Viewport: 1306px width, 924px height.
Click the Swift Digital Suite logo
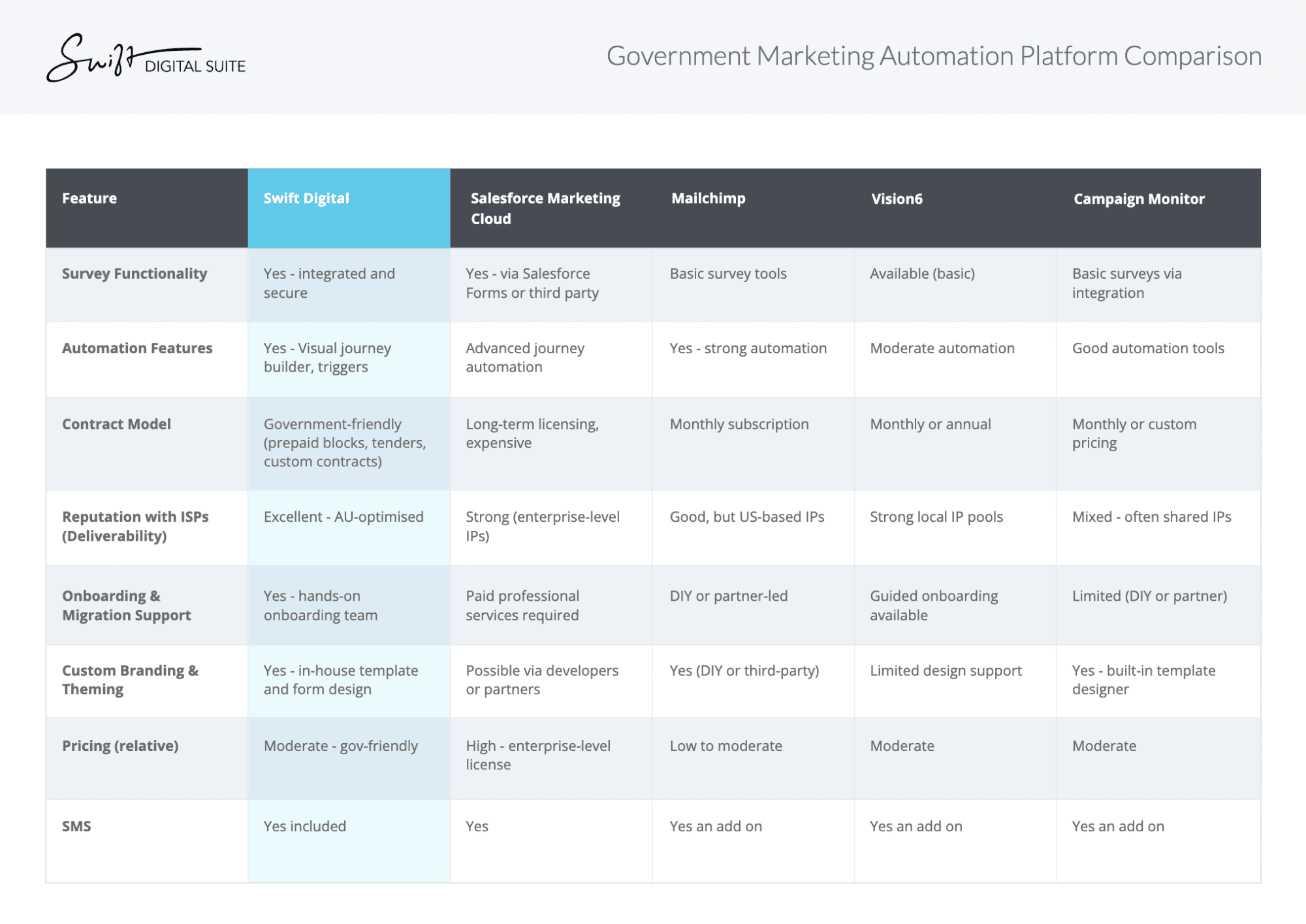[x=145, y=59]
